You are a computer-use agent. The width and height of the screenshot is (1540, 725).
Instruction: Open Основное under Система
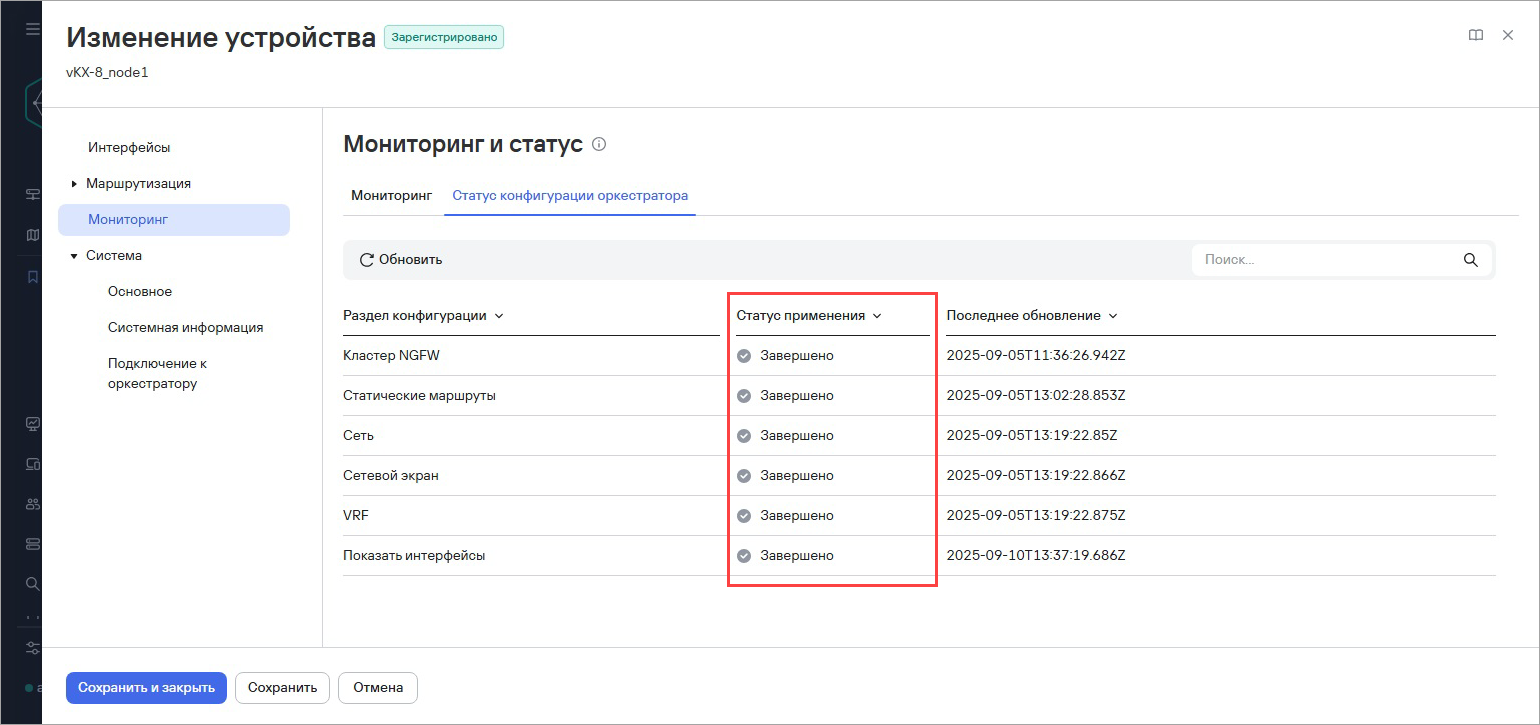[x=140, y=291]
